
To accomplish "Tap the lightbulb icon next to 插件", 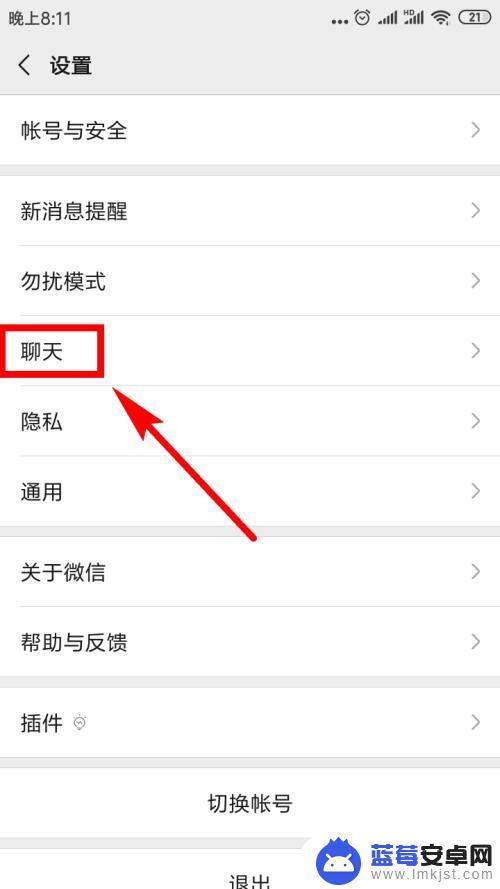I will 79,723.
